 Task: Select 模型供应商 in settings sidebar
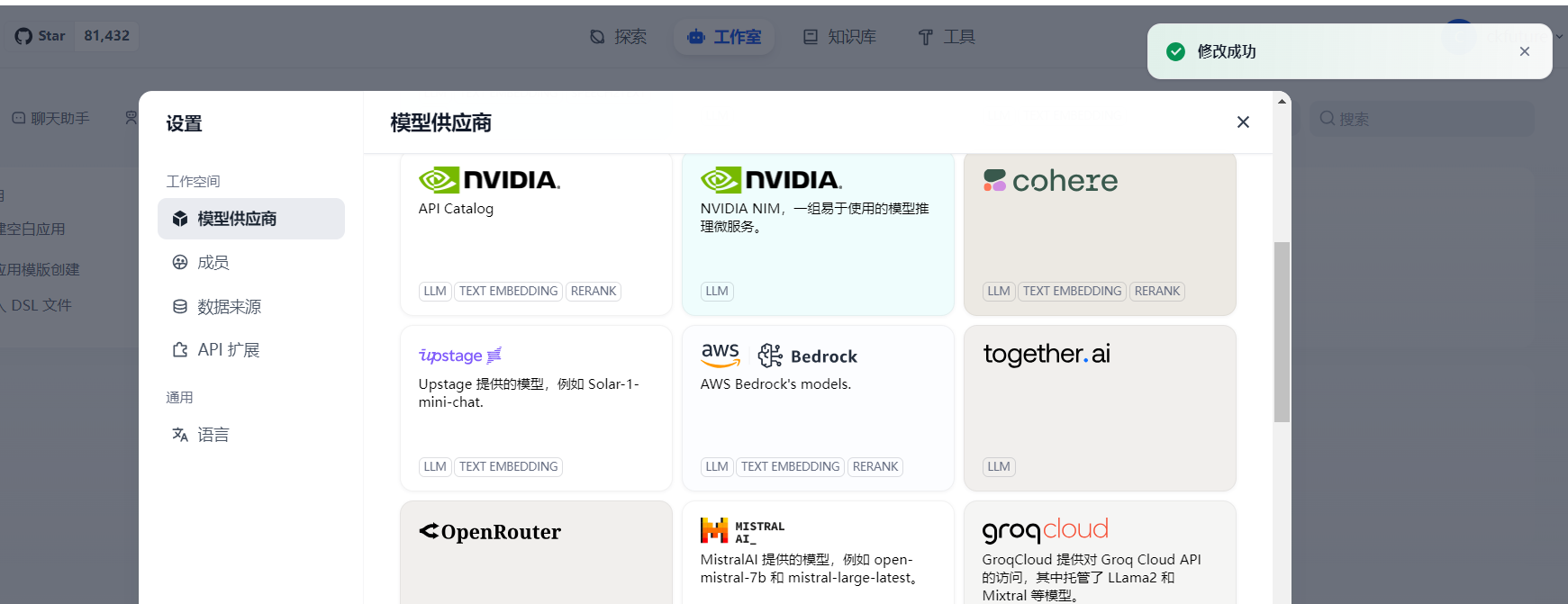pyautogui.click(x=251, y=219)
